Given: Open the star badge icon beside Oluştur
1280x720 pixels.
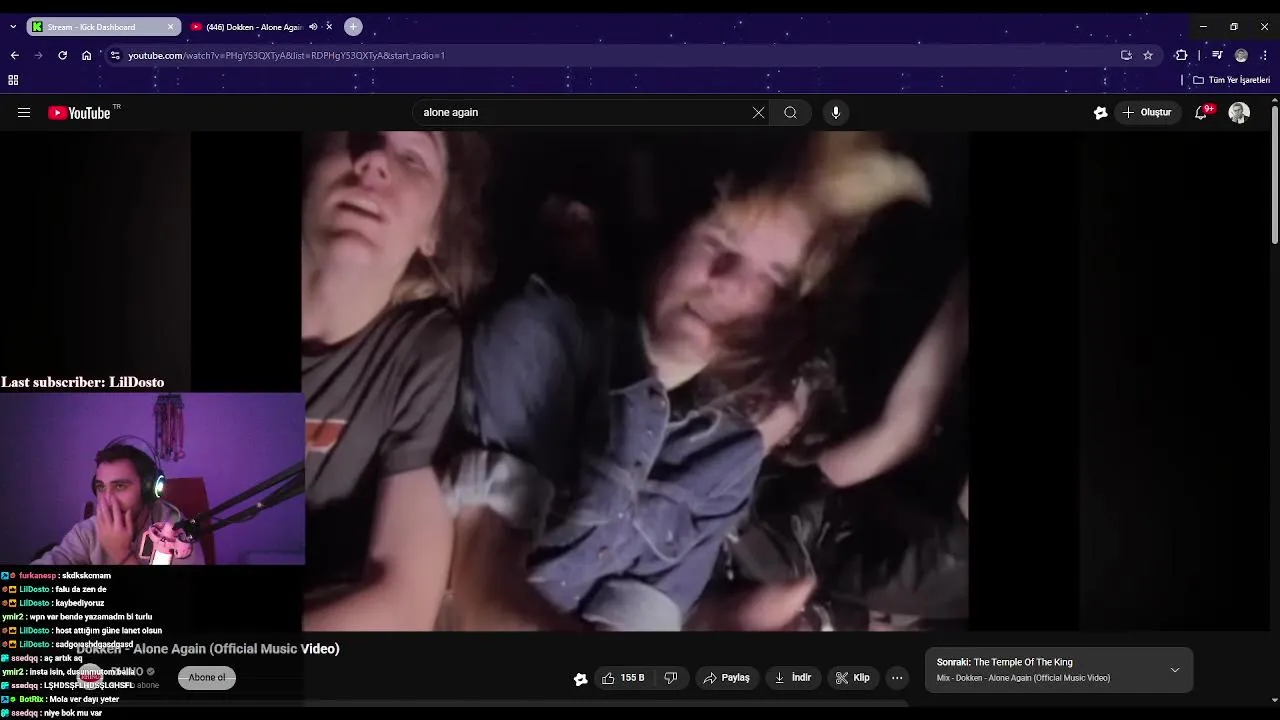Looking at the screenshot, I should (x=1100, y=113).
